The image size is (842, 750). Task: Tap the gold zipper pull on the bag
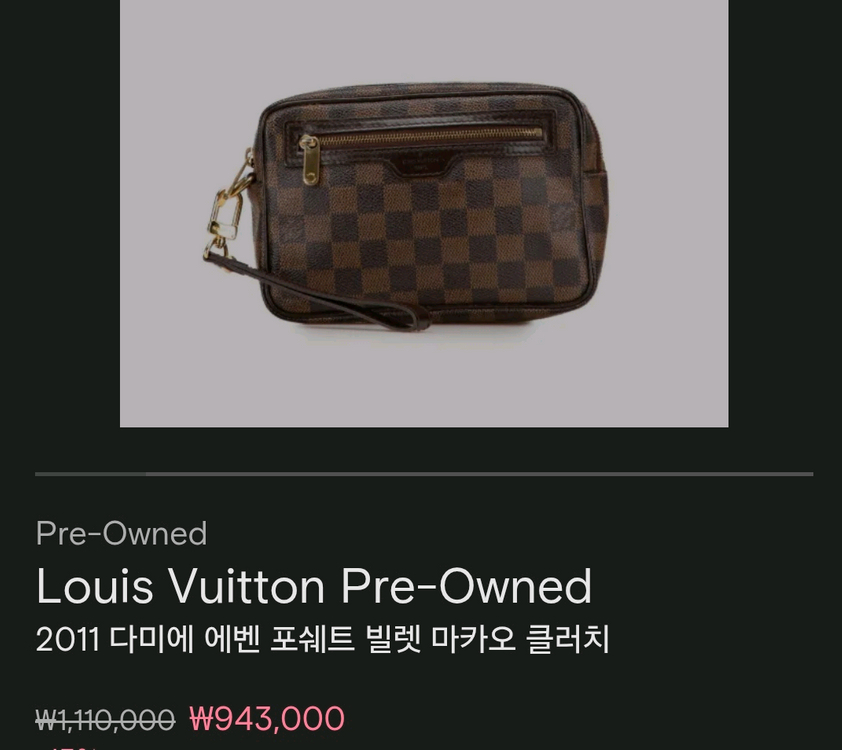(309, 161)
